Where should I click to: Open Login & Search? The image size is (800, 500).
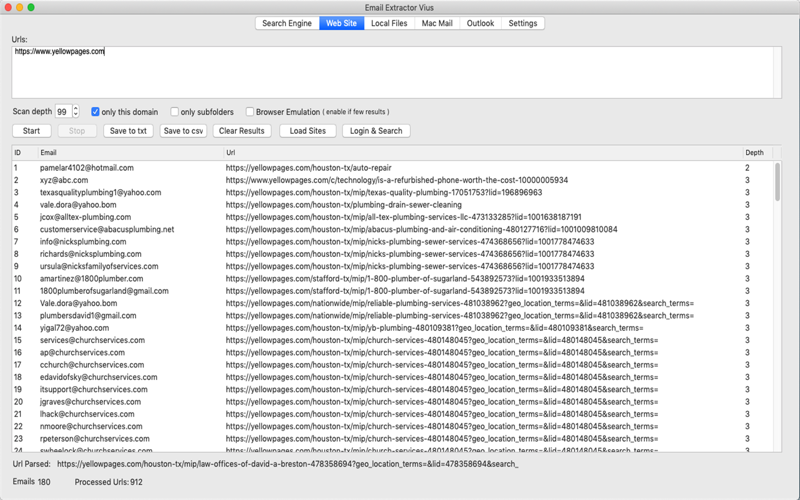tap(376, 131)
